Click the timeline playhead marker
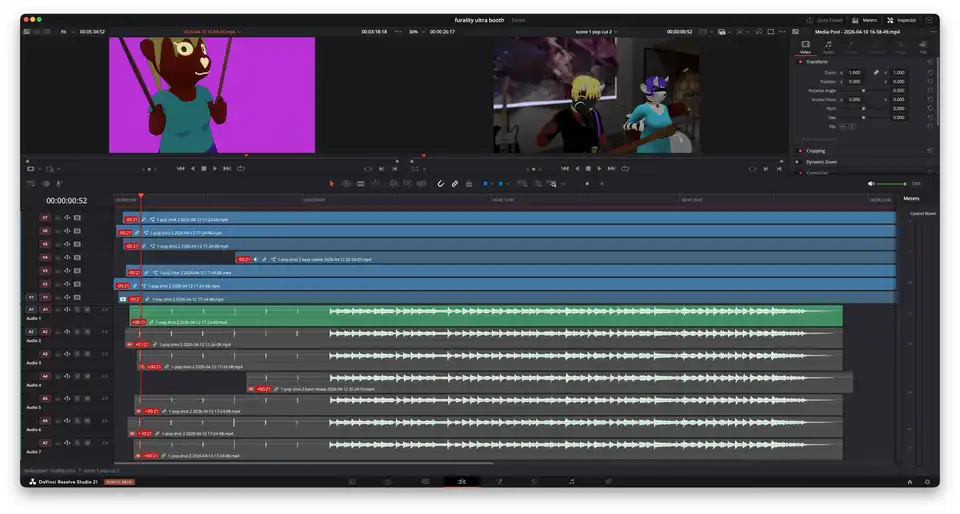This screenshot has width=960, height=514. click(141, 196)
